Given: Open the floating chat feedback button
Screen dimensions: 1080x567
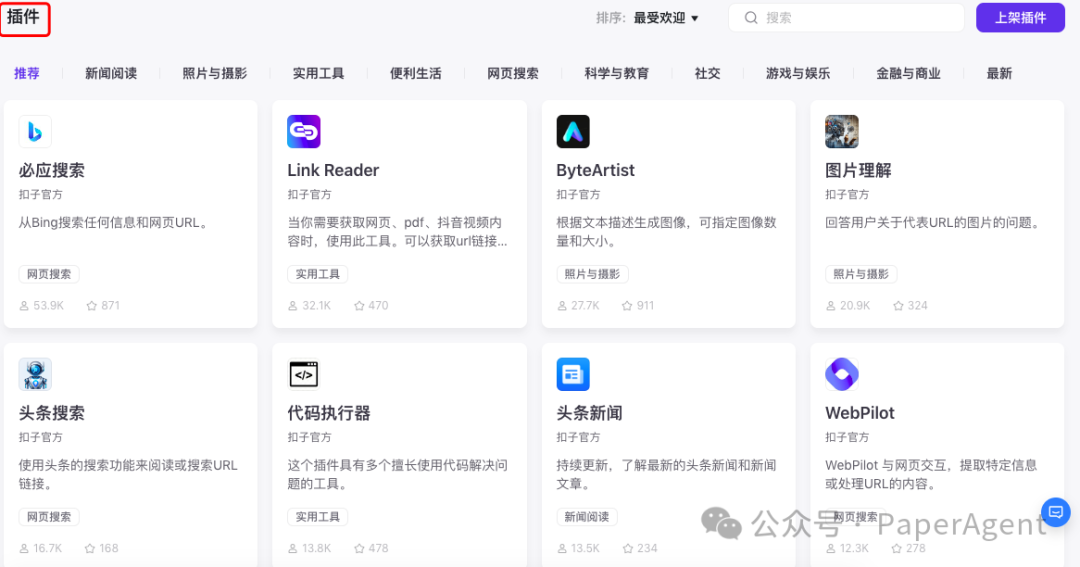Looking at the screenshot, I should [1055, 512].
